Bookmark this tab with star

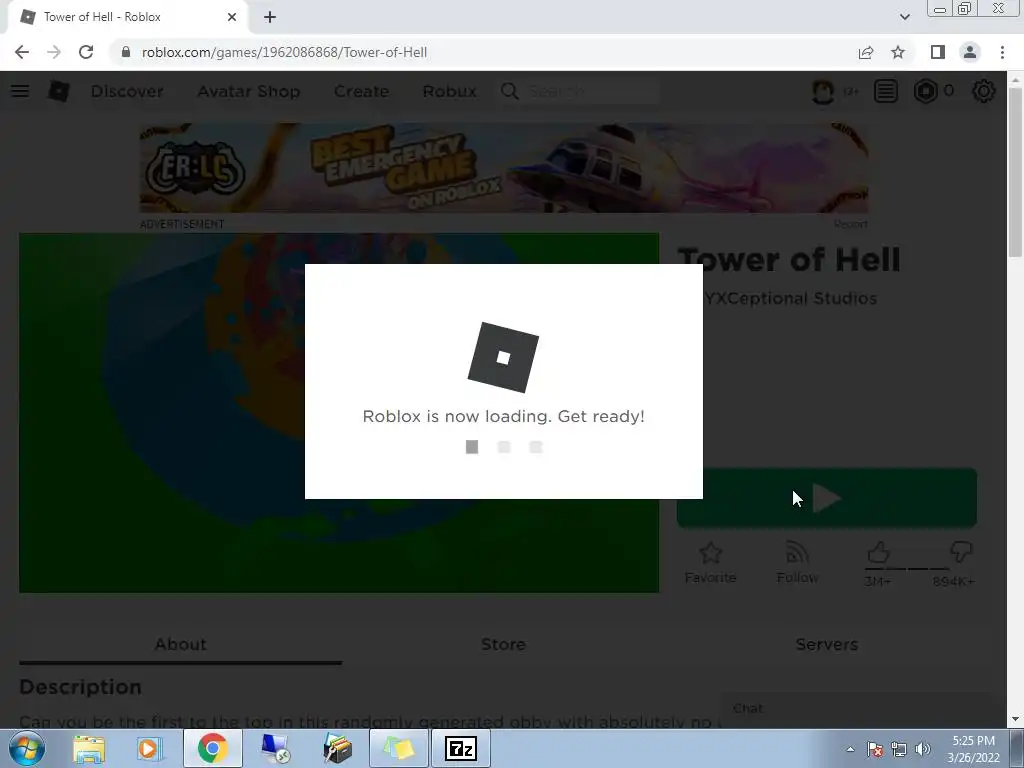pyautogui.click(x=898, y=52)
